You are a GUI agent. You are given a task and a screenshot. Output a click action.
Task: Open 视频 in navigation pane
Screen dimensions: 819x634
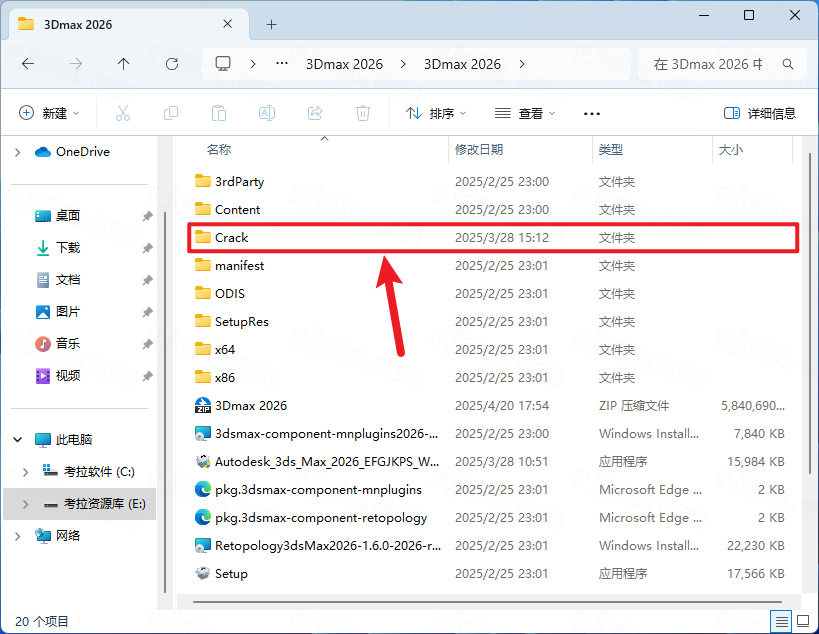click(x=68, y=376)
